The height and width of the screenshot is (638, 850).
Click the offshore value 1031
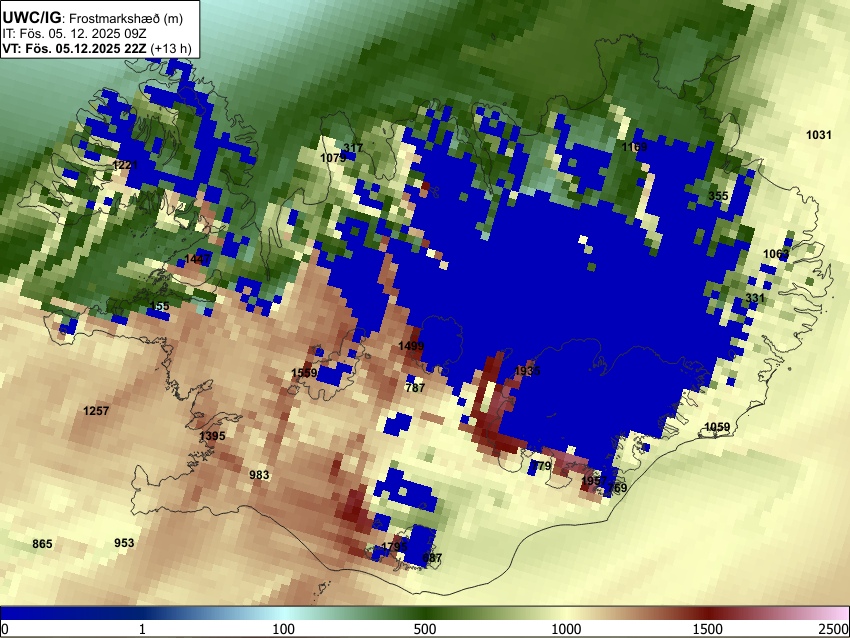[819, 134]
